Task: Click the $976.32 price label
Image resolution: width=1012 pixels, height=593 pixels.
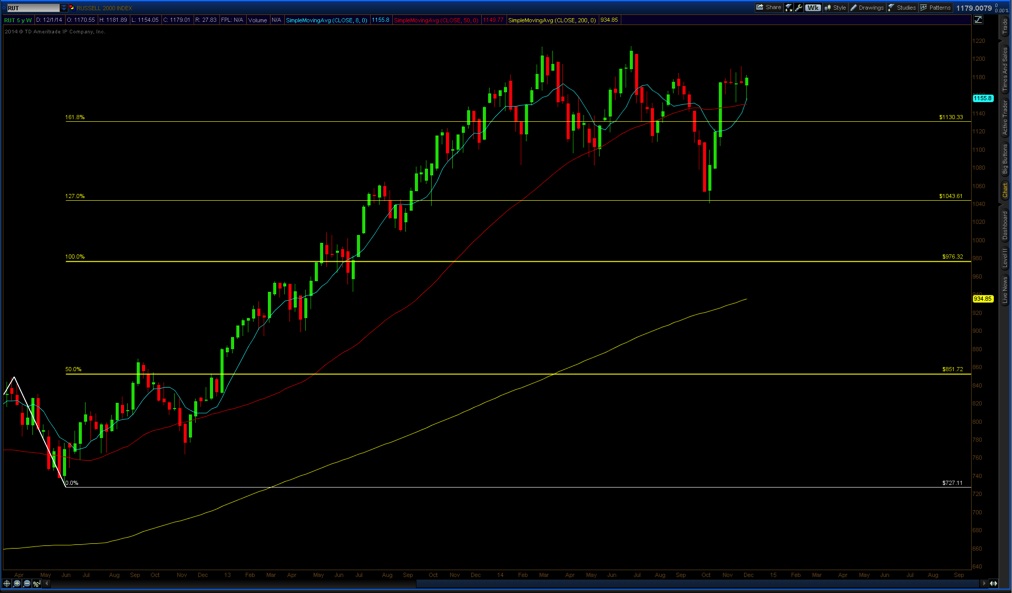Action: [x=952, y=257]
